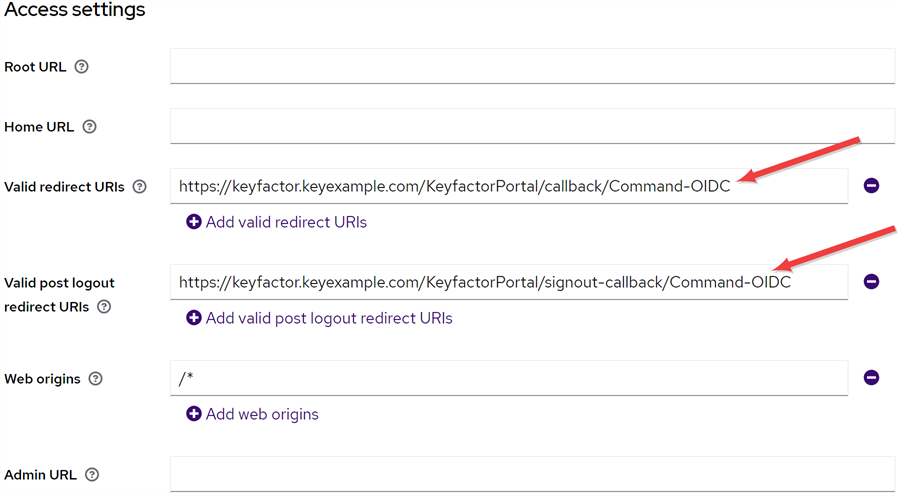Select the Valid redirect URIs callback field

508,186
